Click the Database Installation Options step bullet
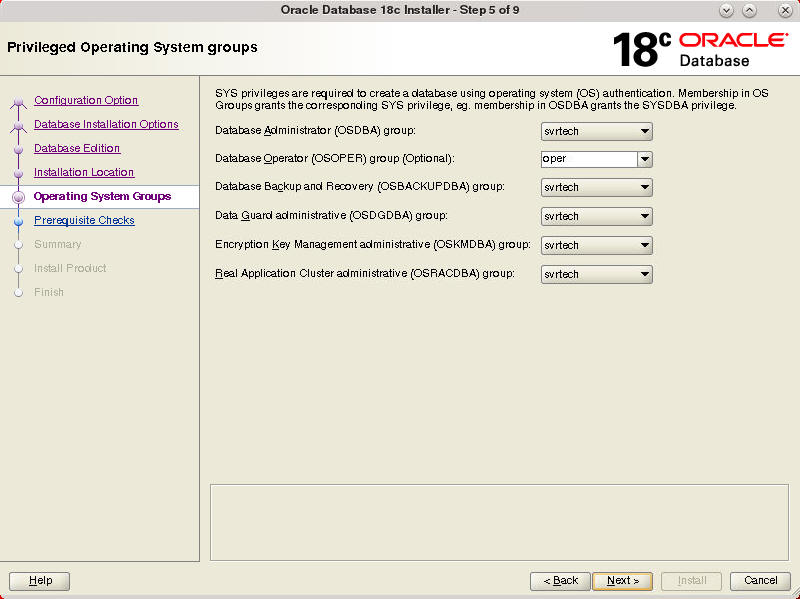Viewport: 800px width, 599px height. point(19,126)
